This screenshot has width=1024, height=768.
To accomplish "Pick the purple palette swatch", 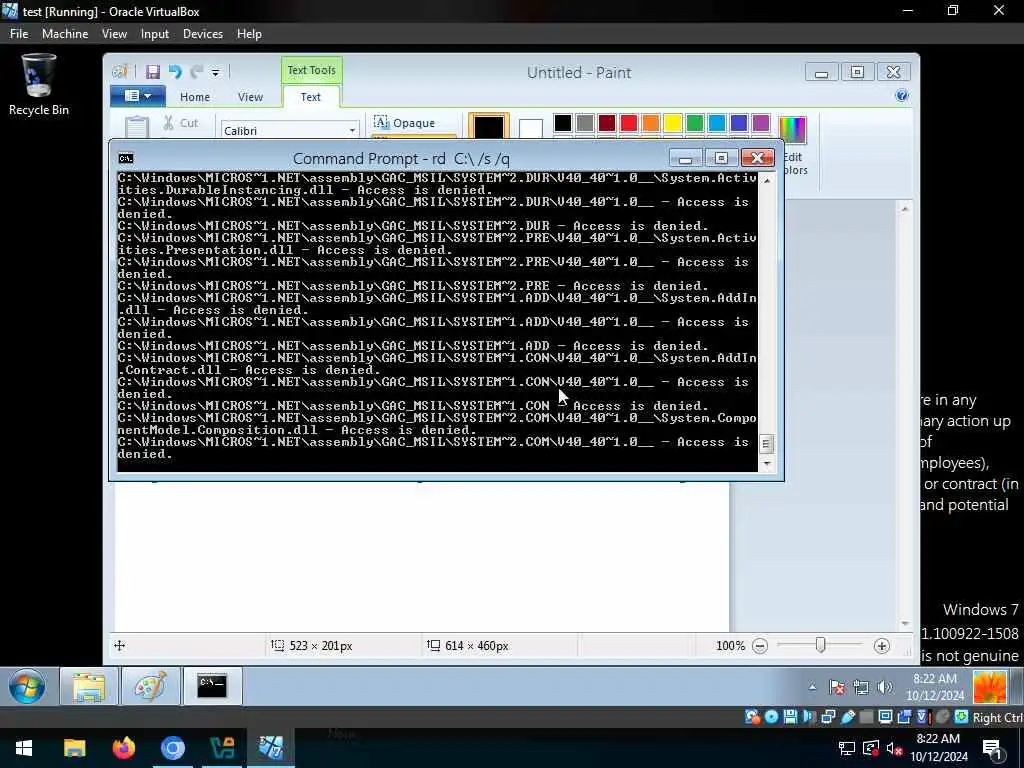I will tap(761, 123).
